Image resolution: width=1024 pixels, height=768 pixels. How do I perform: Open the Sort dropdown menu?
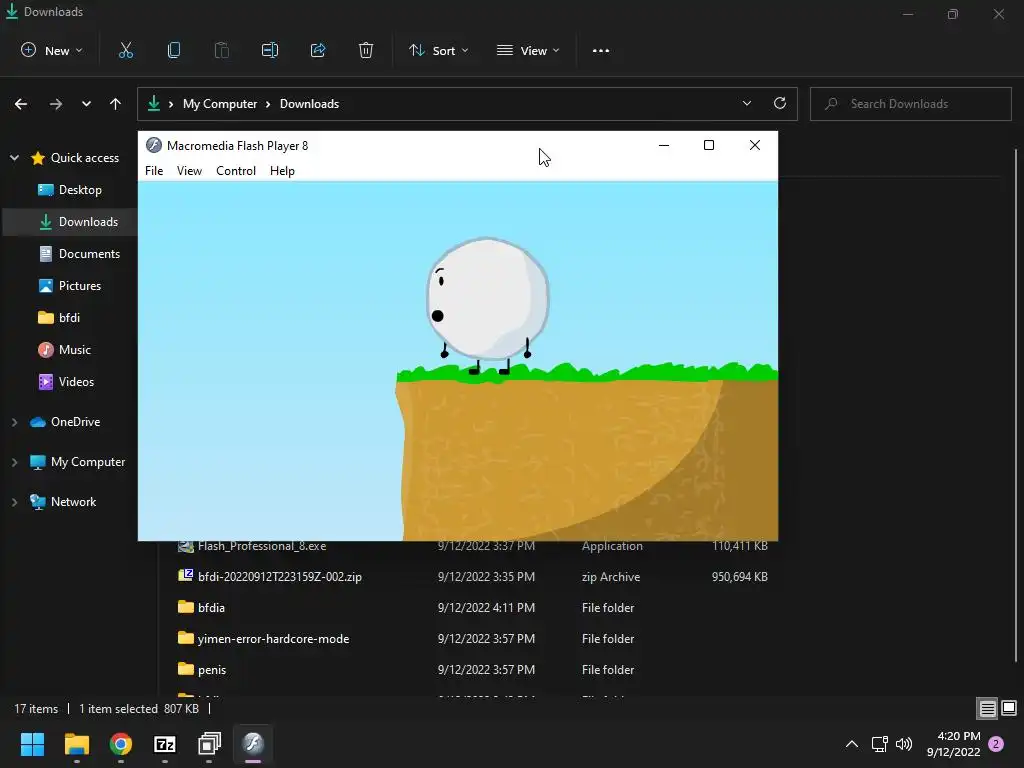[439, 50]
